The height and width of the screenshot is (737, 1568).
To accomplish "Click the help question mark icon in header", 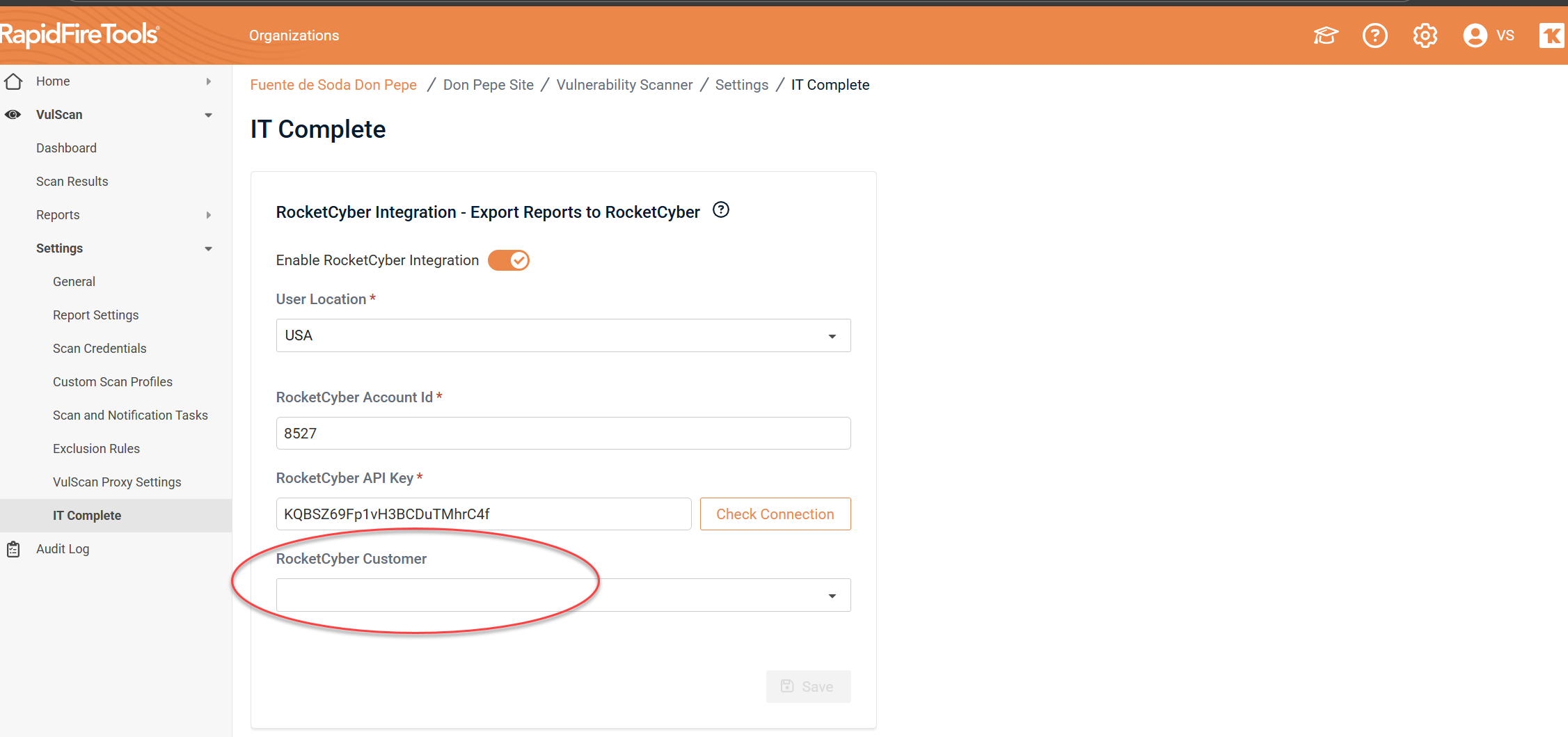I will (x=1375, y=35).
